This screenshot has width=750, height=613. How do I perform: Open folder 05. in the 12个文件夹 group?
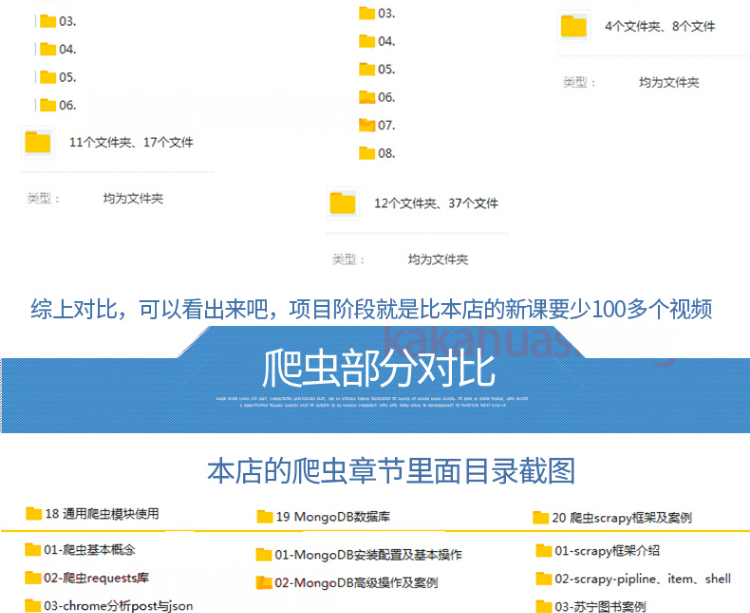click(377, 69)
